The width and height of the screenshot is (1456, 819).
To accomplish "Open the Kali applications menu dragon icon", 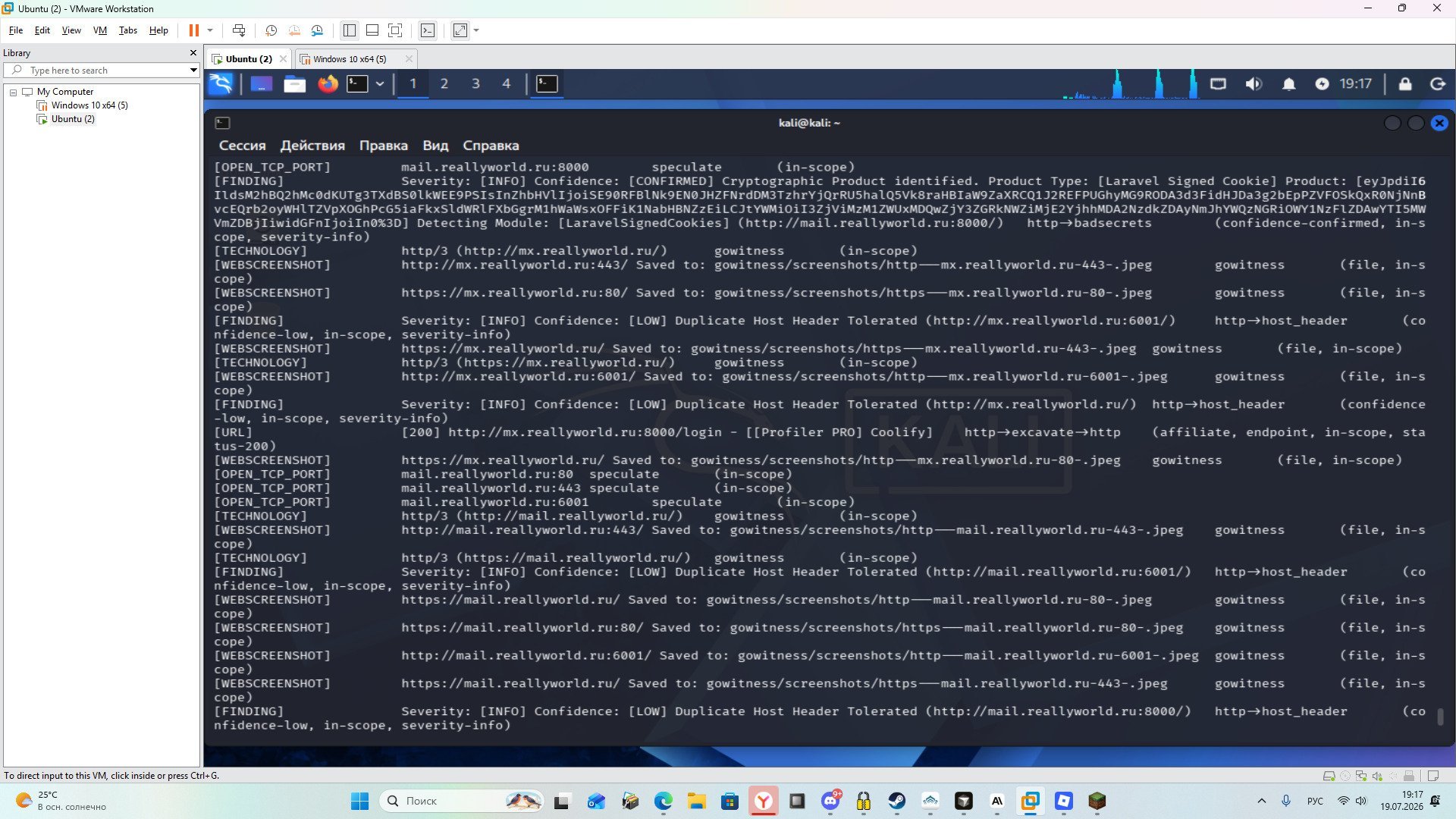I will coord(221,83).
